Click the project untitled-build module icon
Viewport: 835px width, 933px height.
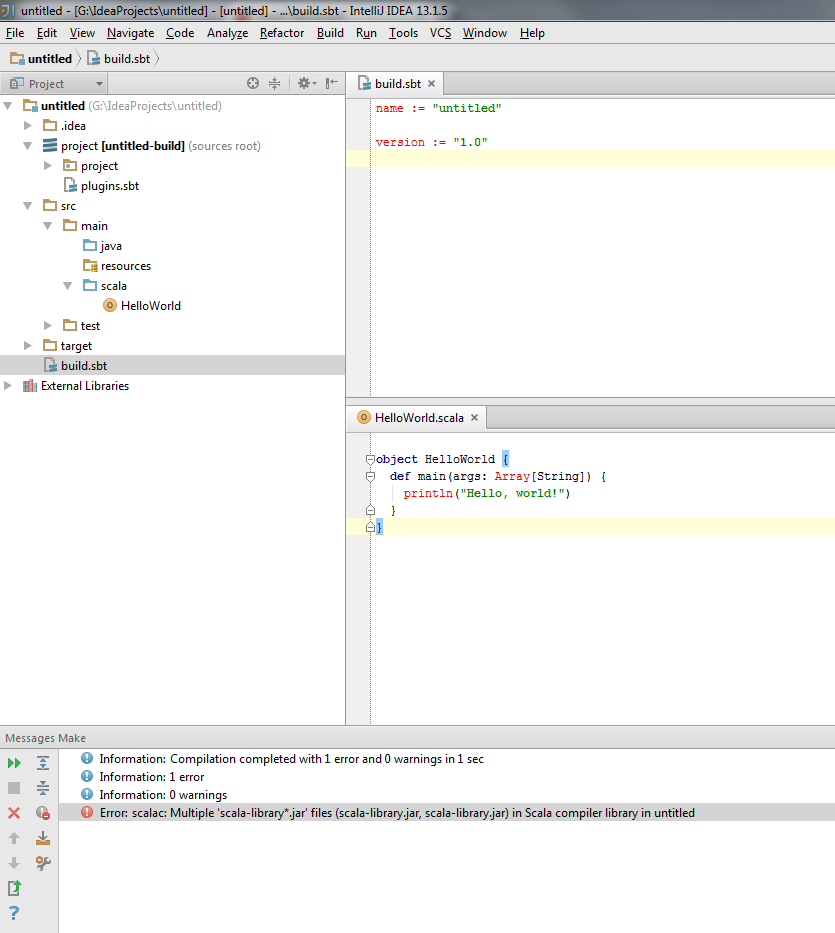coord(50,145)
